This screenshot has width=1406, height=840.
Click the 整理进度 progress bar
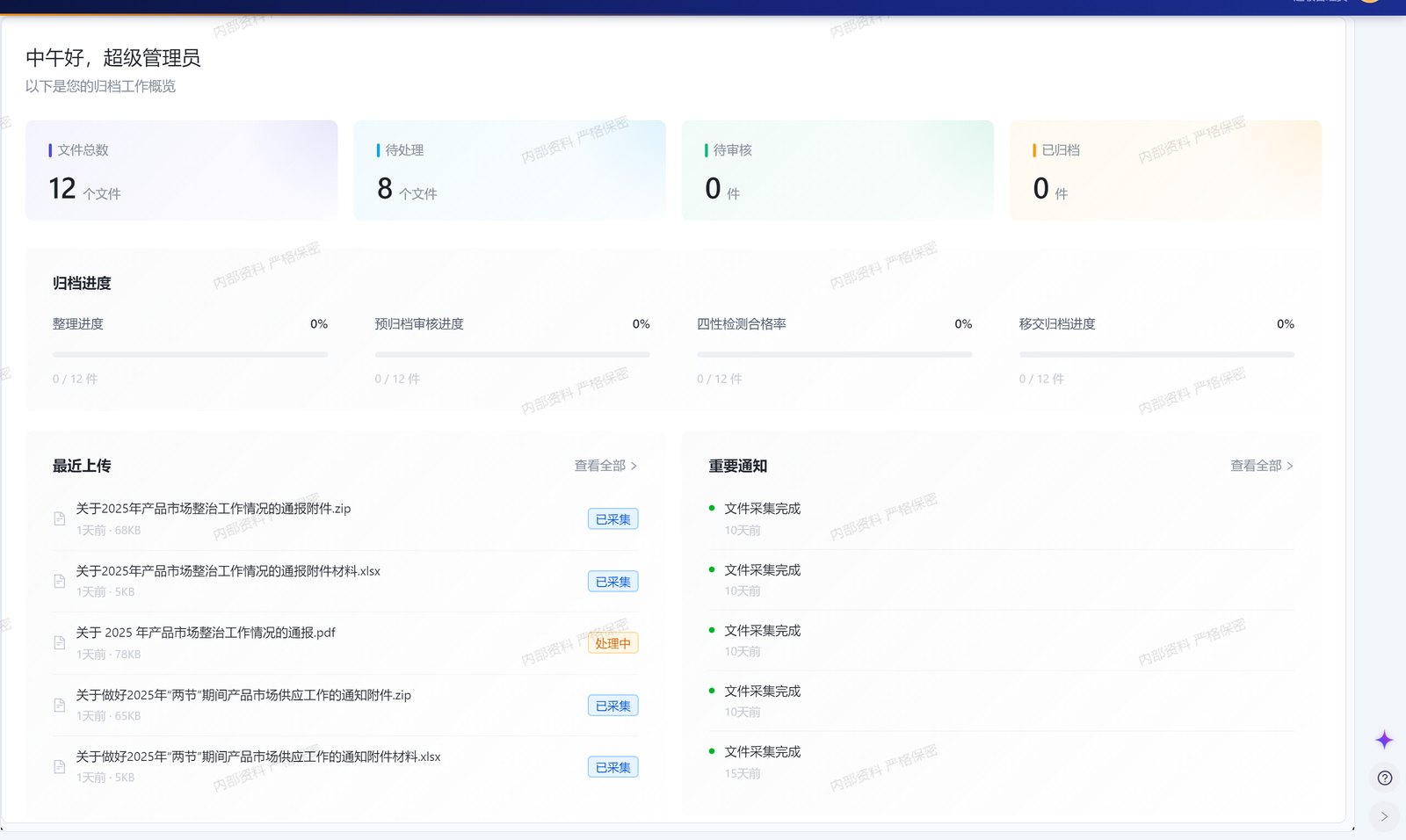(x=190, y=354)
